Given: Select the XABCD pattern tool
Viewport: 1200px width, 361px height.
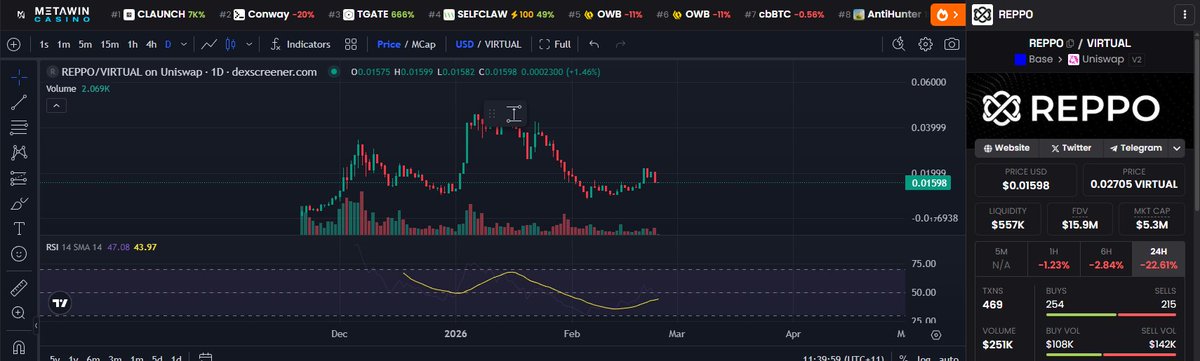Looking at the screenshot, I should pyautogui.click(x=18, y=153).
